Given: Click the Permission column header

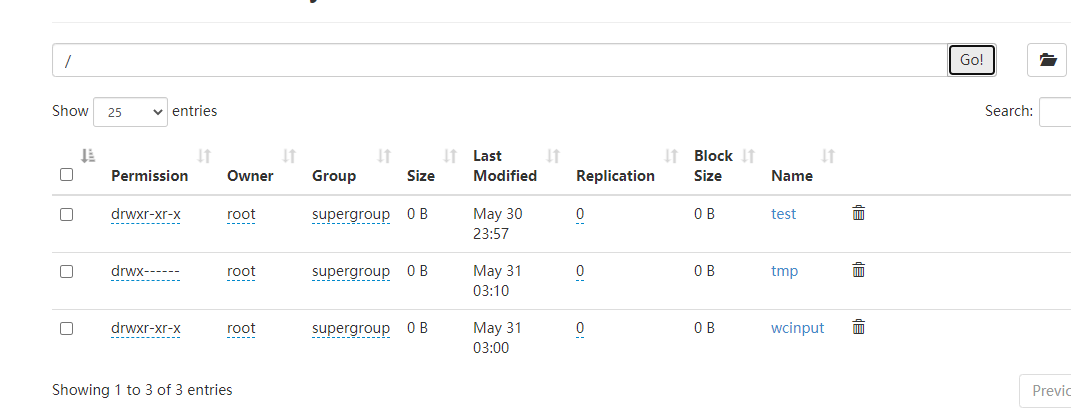Looking at the screenshot, I should tap(150, 176).
